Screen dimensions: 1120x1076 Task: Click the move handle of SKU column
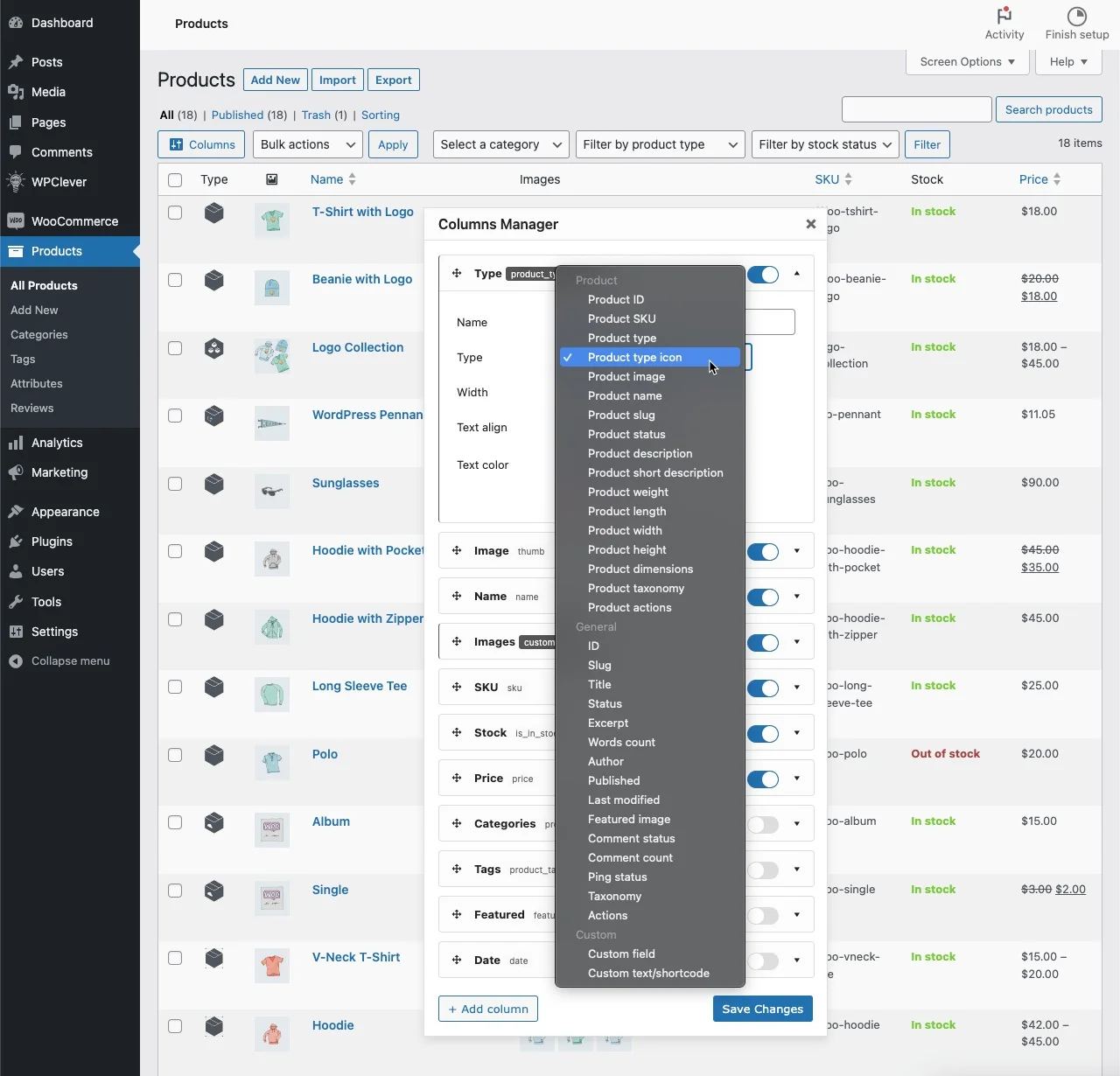[457, 688]
